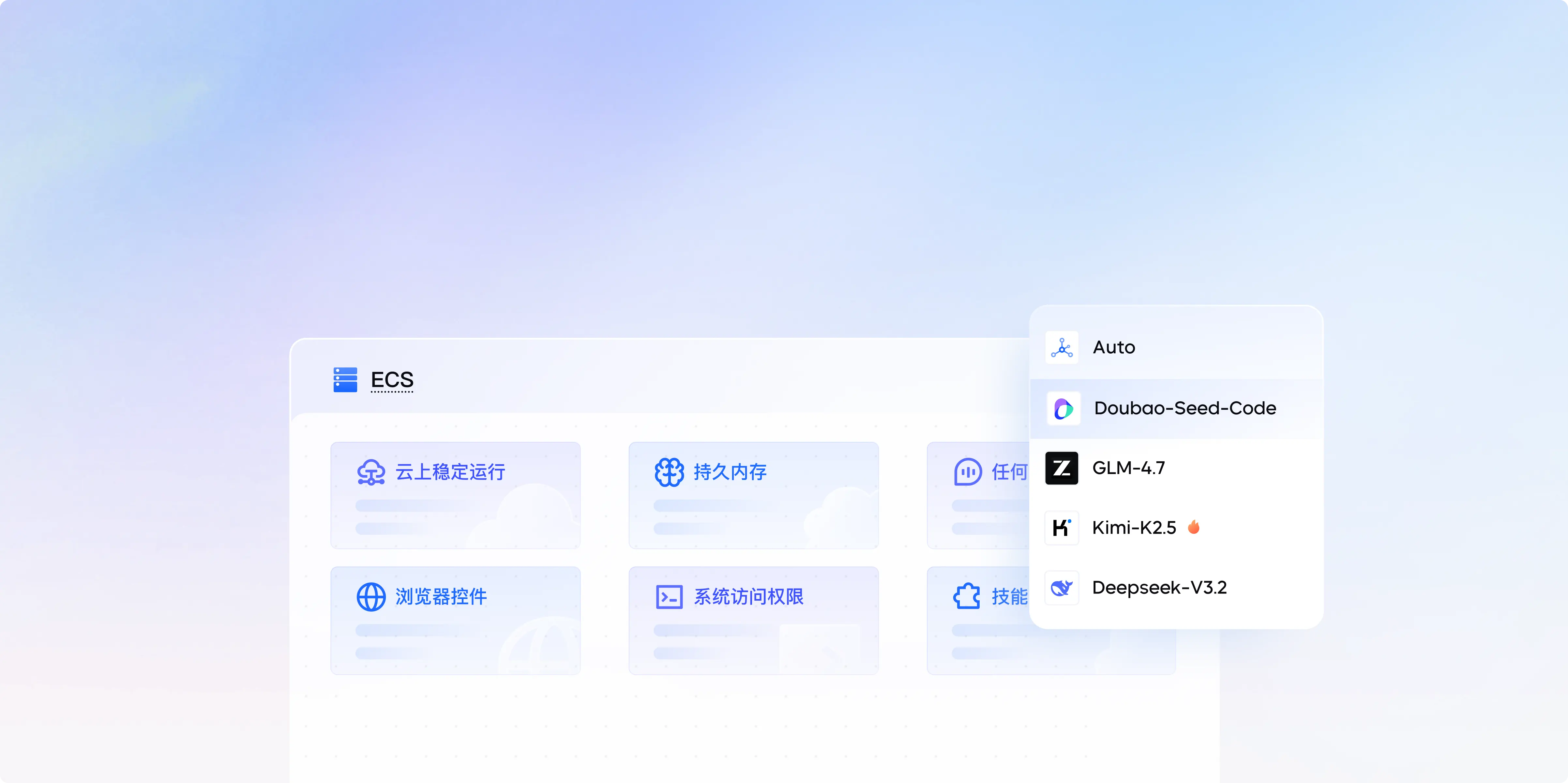This screenshot has height=783, width=1568.
Task: Click the Auto model network icon
Action: click(1062, 348)
